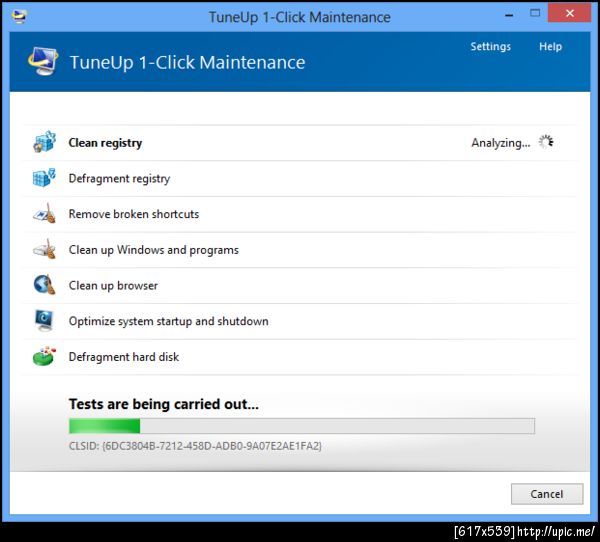
Task: Select Clean up Windows and programs text
Action: click(154, 250)
